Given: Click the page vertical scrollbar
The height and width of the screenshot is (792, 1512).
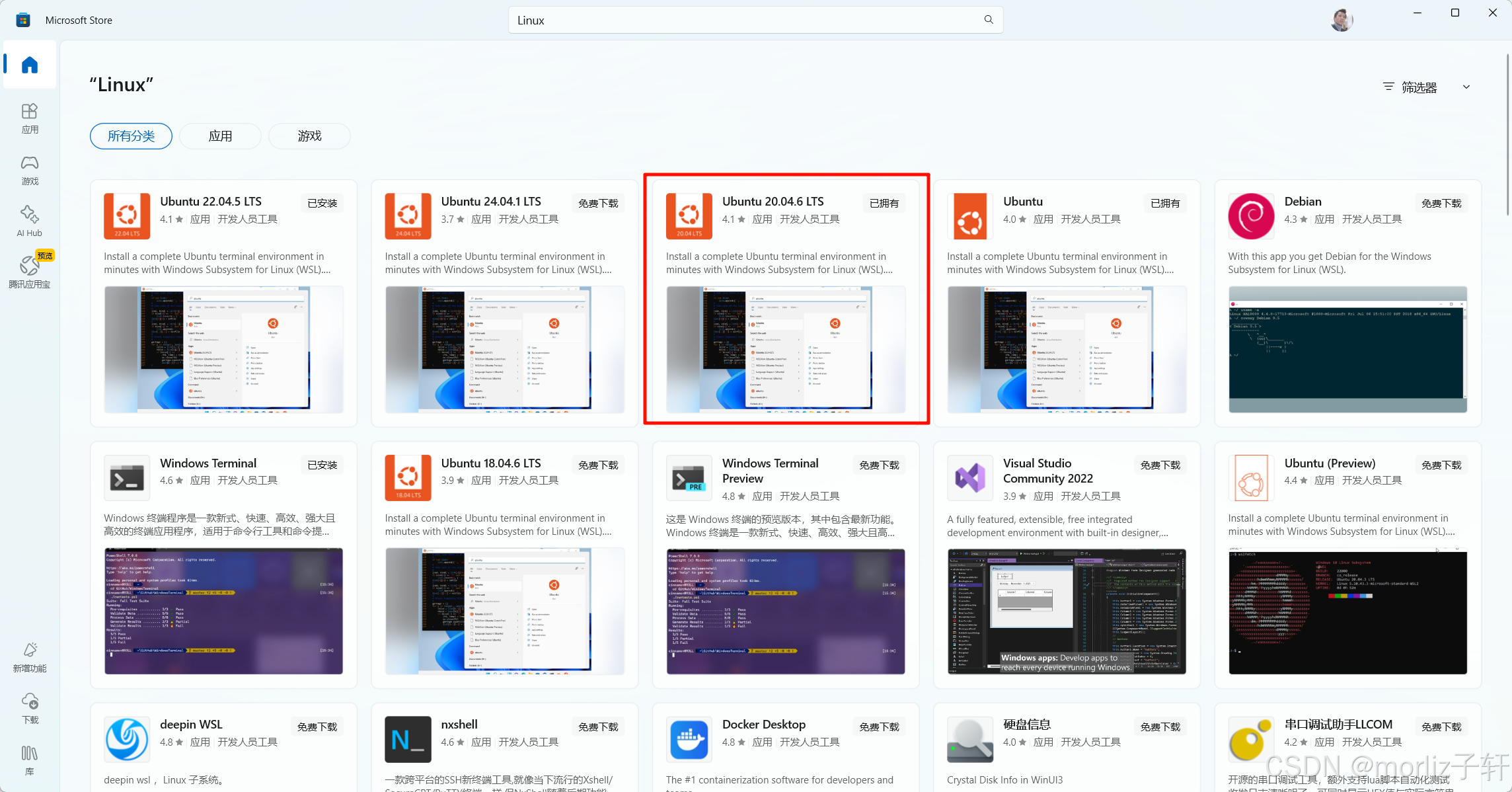Looking at the screenshot, I should point(1508,136).
